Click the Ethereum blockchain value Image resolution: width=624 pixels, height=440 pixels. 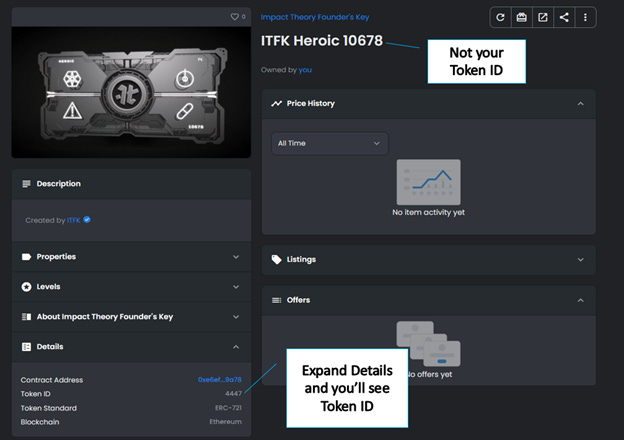pyautogui.click(x=225, y=422)
